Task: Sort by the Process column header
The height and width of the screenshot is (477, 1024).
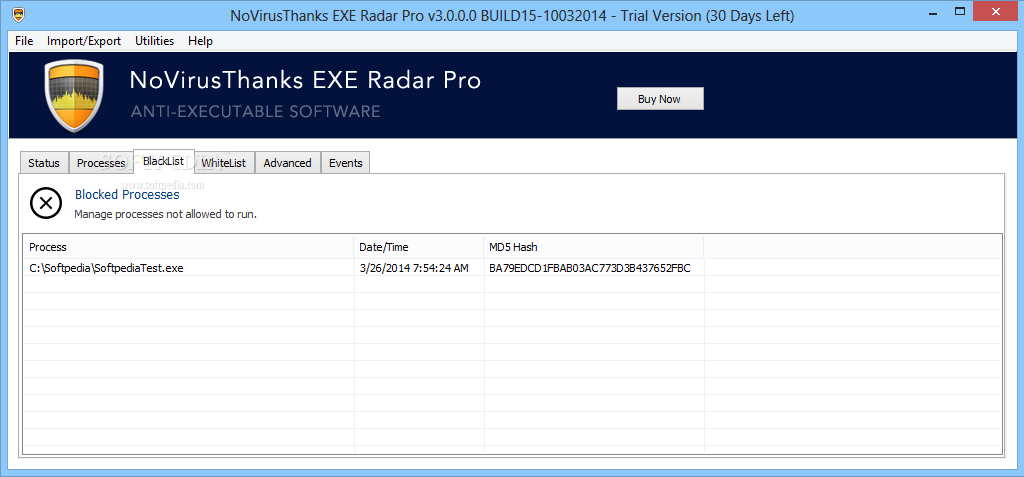Action: point(188,247)
